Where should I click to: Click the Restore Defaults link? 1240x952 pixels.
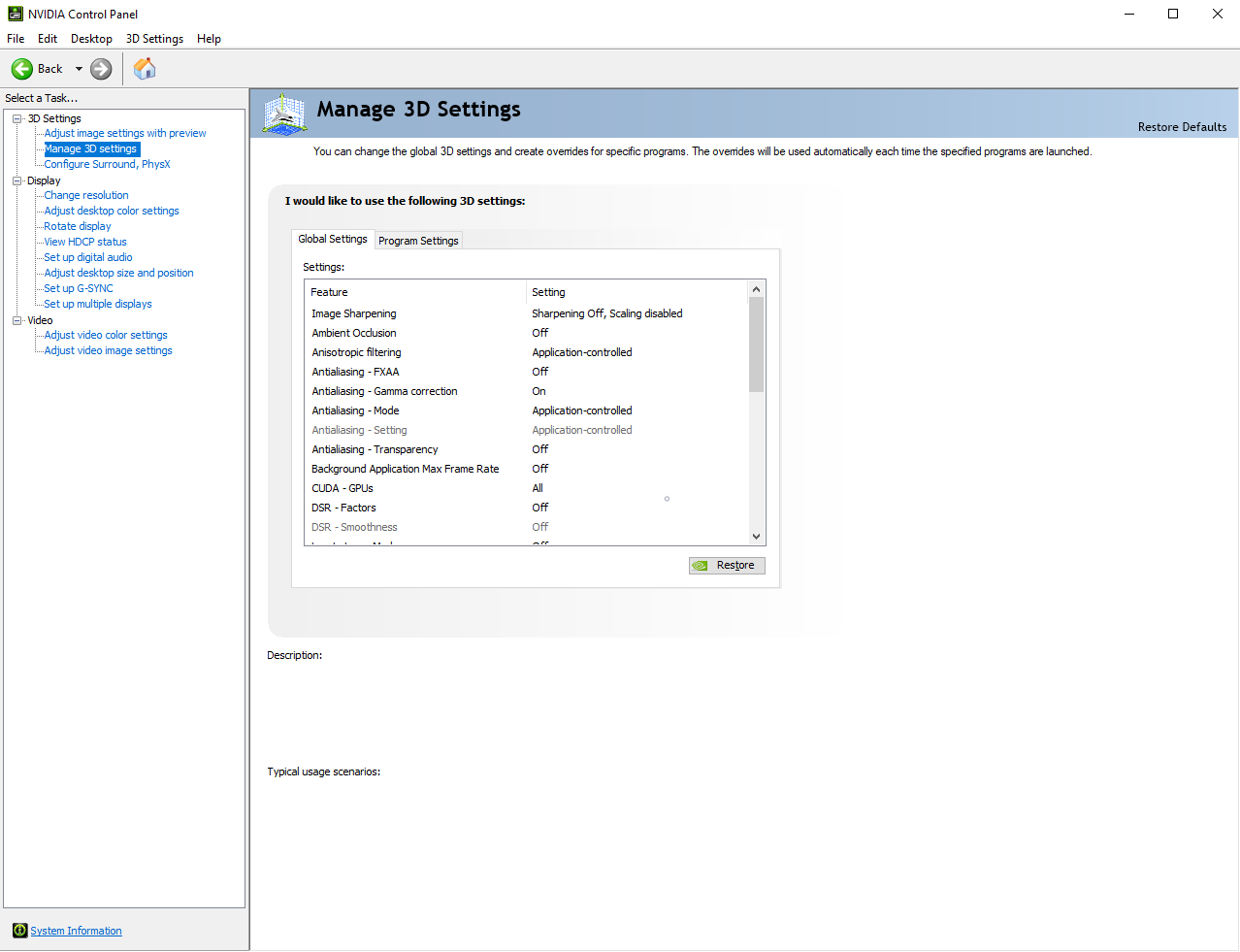point(1181,127)
